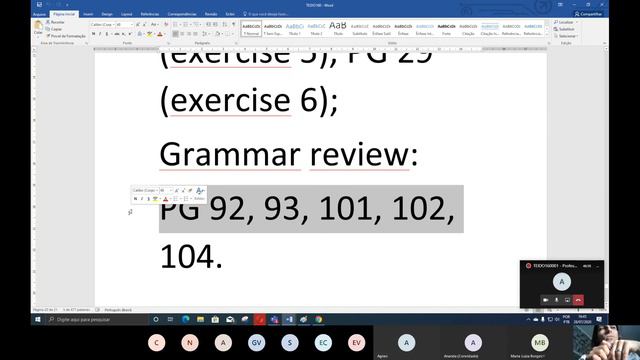This screenshot has width=640, height=360.
Task: Toggle Show paragraph marks (¶)
Action: coord(234,24)
